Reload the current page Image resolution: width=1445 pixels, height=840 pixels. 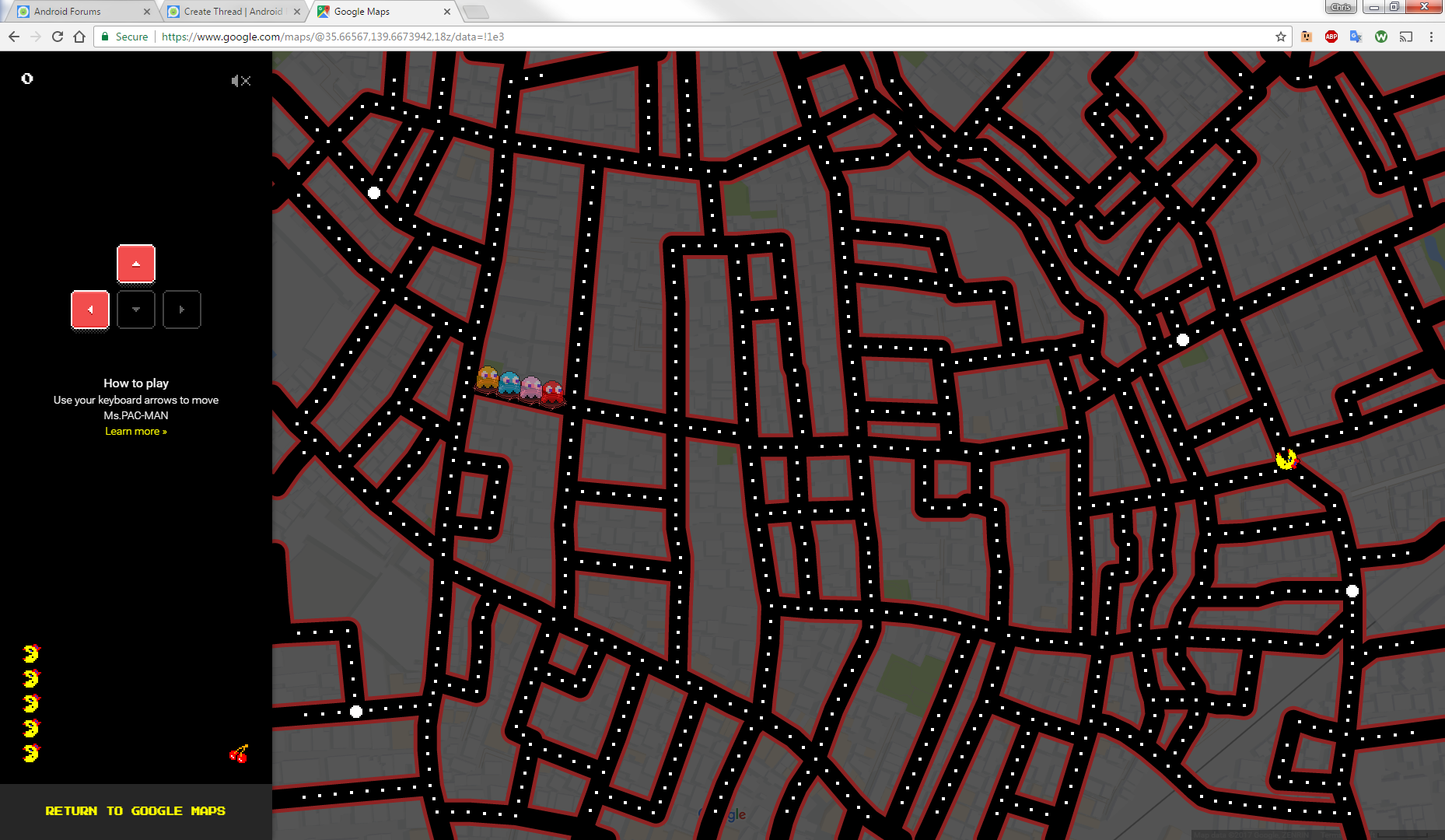[x=58, y=37]
